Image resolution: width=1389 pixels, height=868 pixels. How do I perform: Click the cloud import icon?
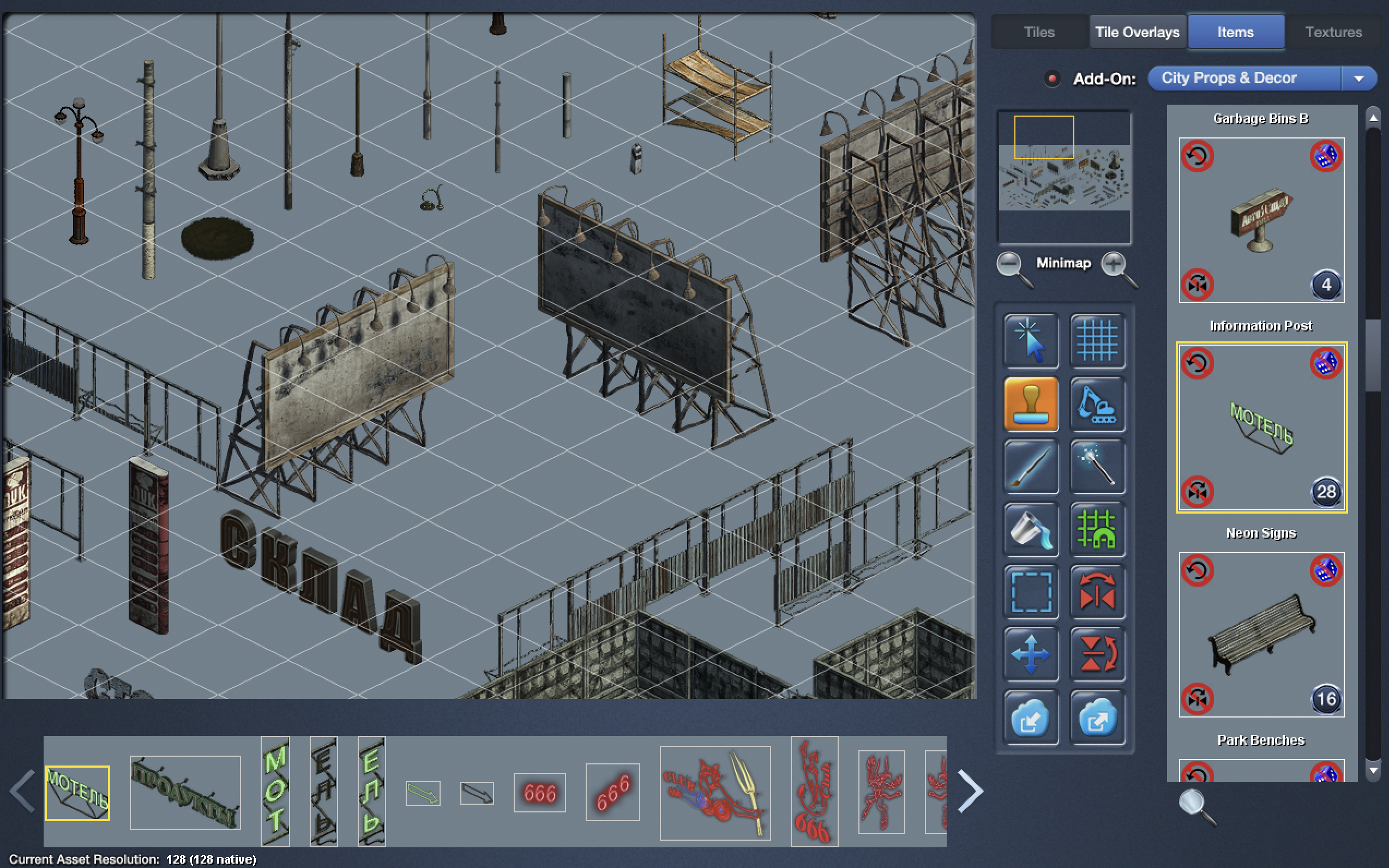[x=1031, y=718]
